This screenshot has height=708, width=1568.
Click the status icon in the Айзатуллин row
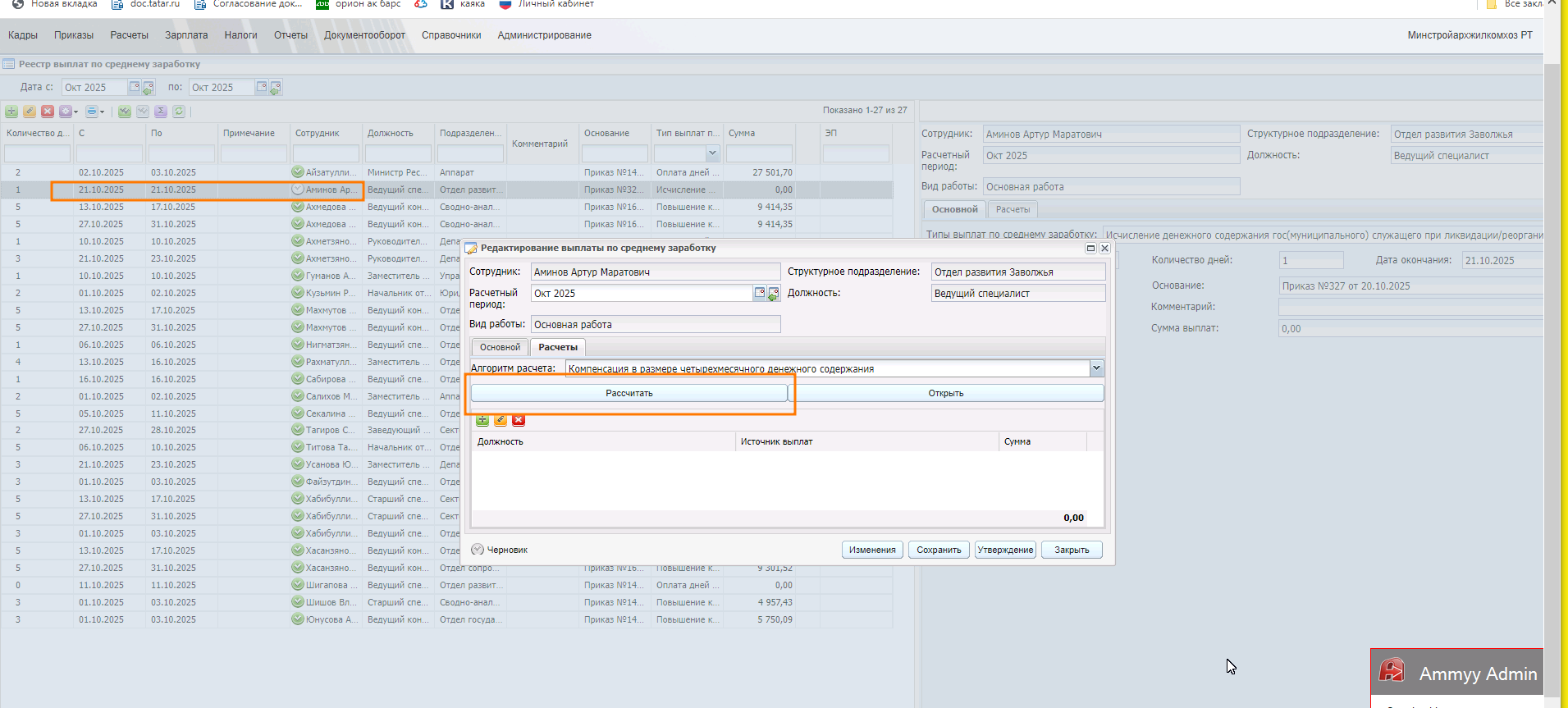(298, 172)
